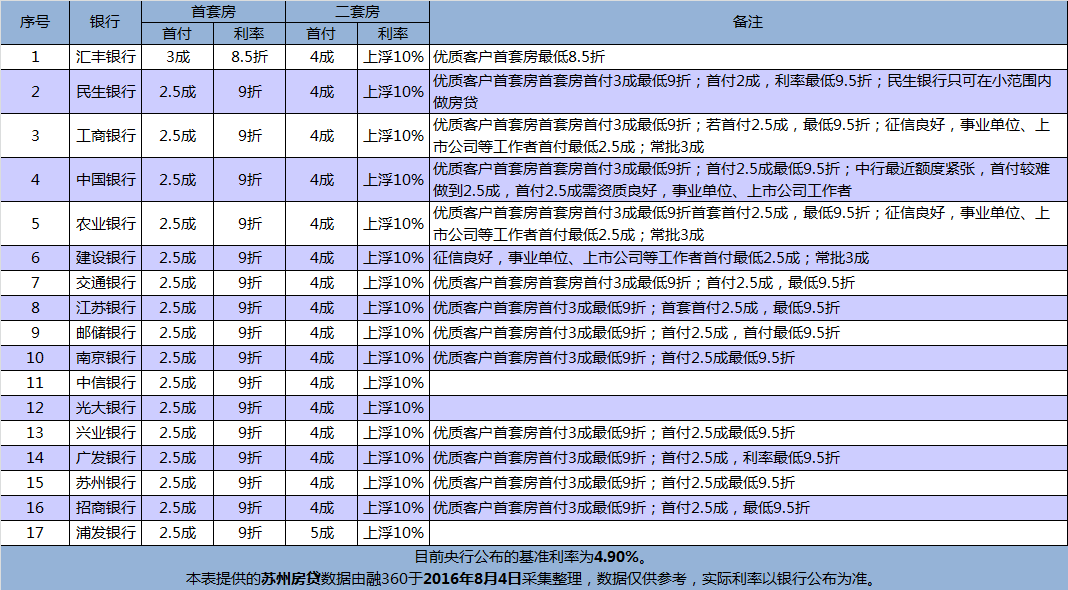Image resolution: width=1068 pixels, height=590 pixels.
Task: Click 汇丰银行 note 优质客户首套房最低8.5折
Action: (x=519, y=57)
